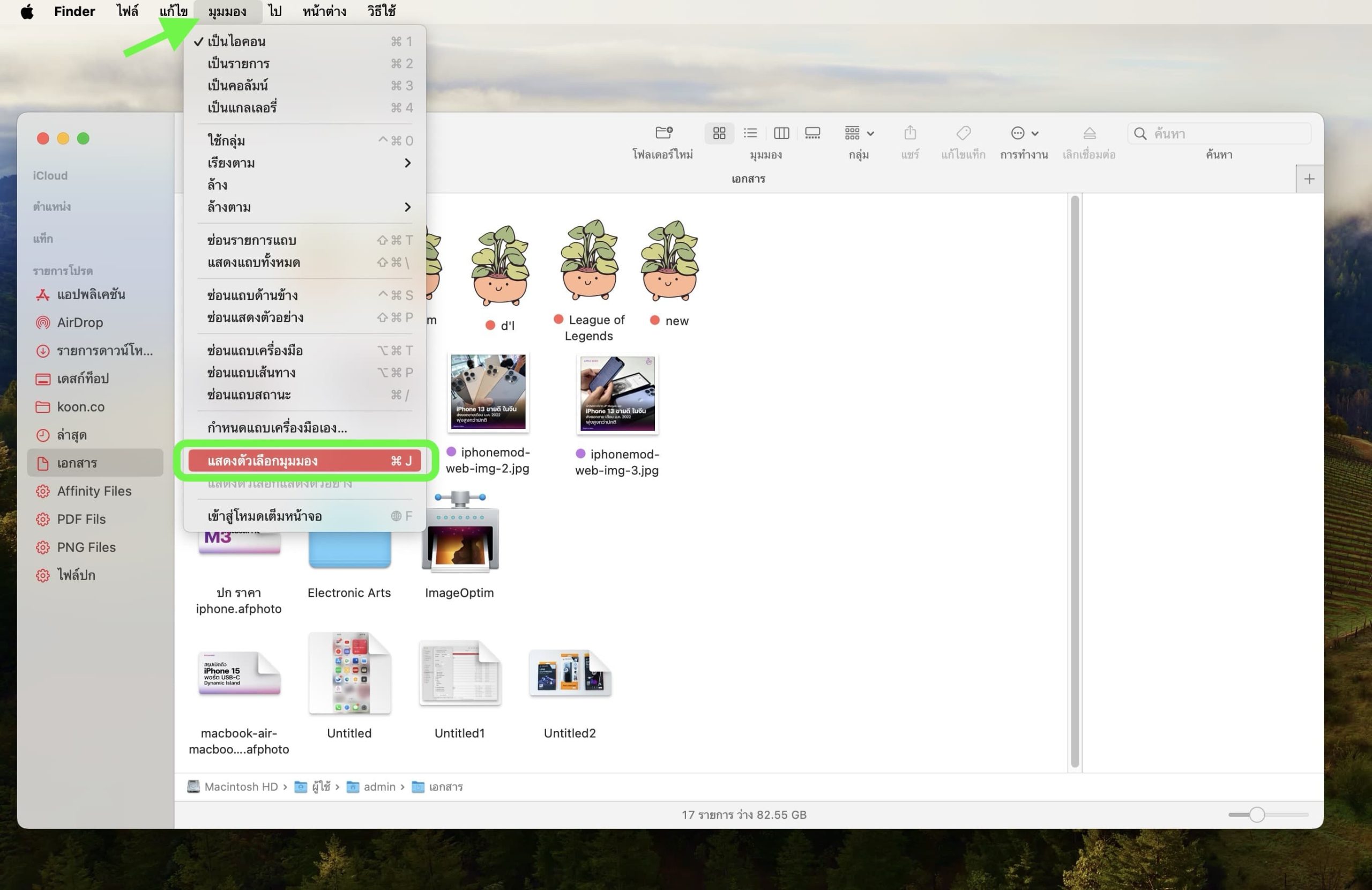Switch to gallery view icon in toolbar
This screenshot has width=1372, height=890.
tap(812, 133)
